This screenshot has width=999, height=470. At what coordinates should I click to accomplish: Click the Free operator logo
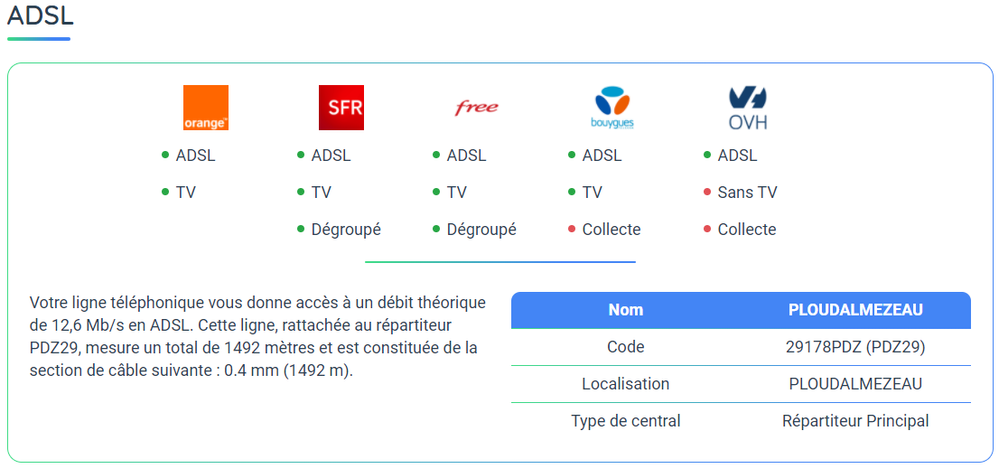click(476, 108)
